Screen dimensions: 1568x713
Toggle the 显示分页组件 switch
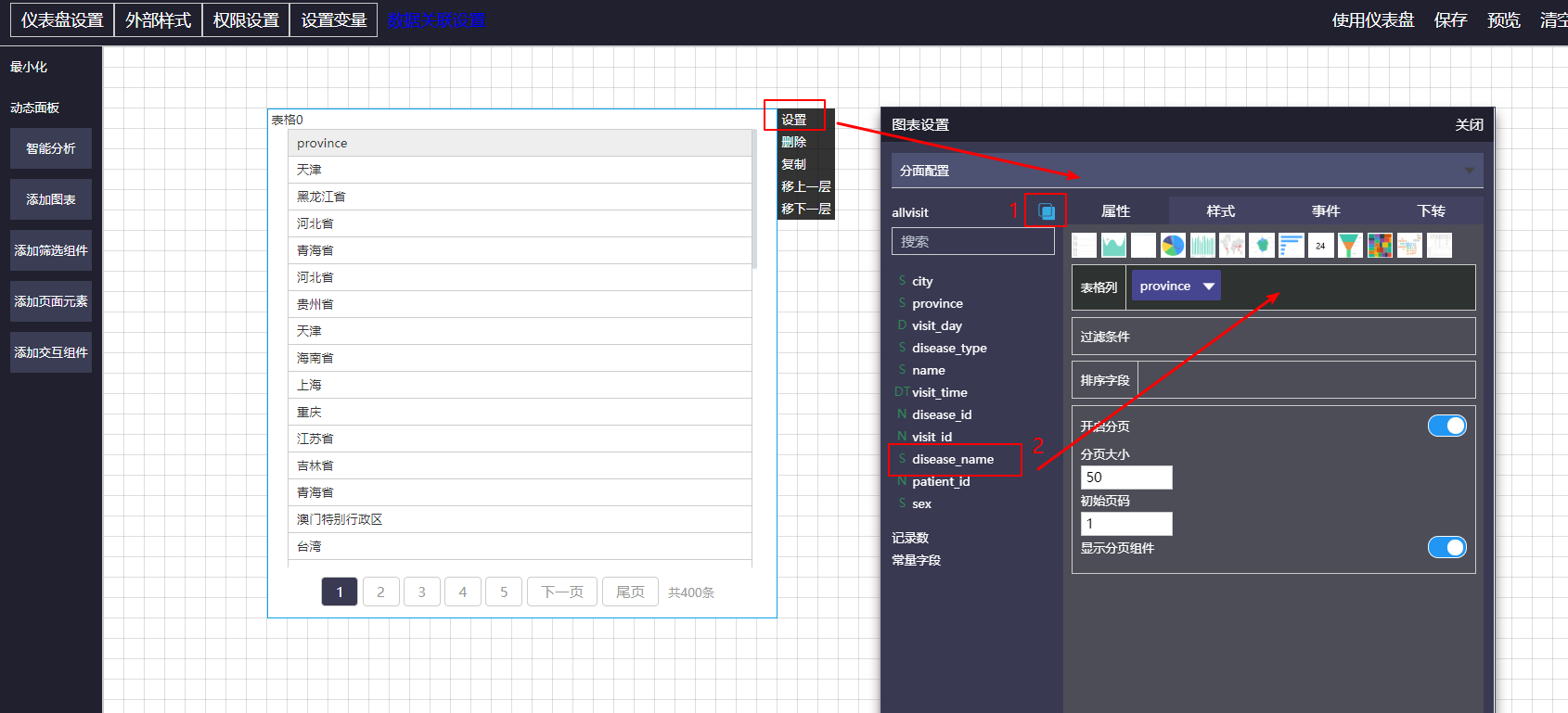[x=1447, y=547]
